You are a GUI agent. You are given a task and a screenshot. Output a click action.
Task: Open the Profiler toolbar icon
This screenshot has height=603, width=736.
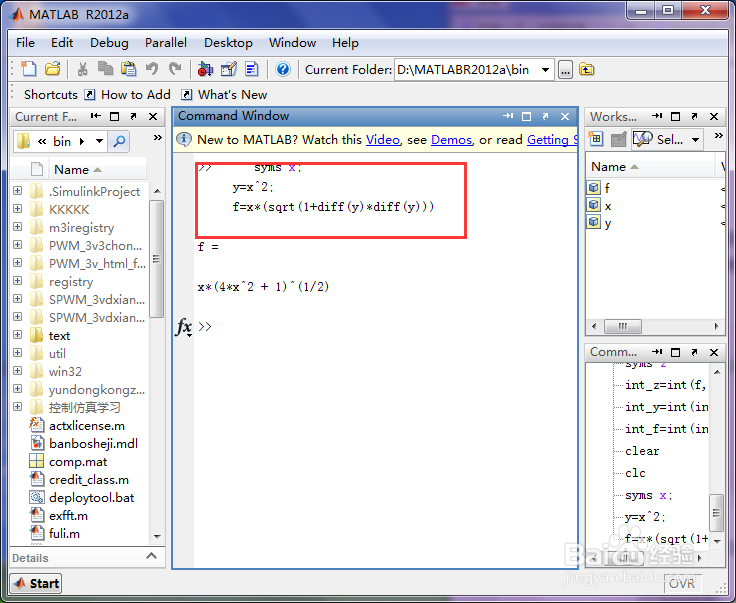click(252, 69)
